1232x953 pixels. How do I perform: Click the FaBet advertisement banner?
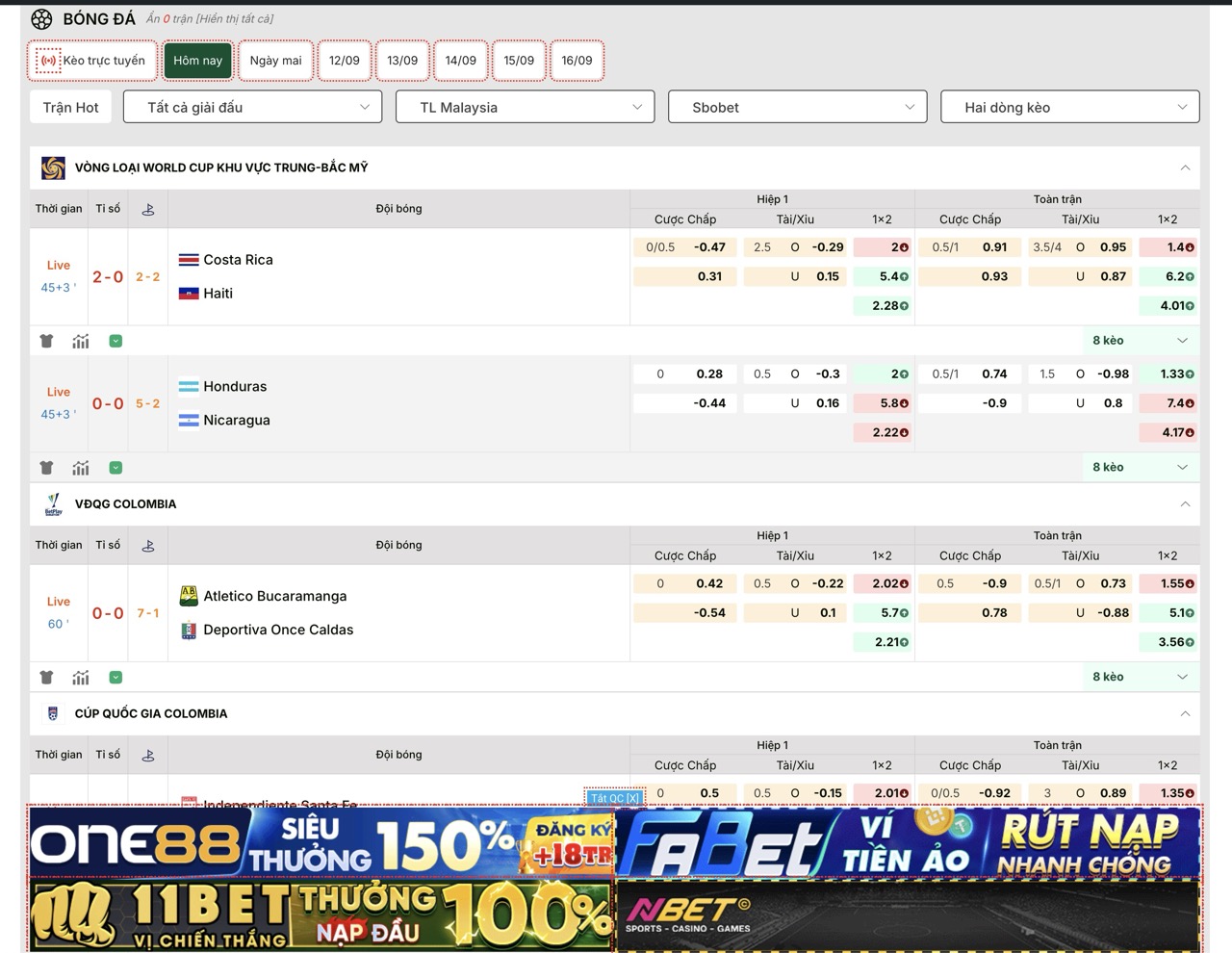point(908,842)
